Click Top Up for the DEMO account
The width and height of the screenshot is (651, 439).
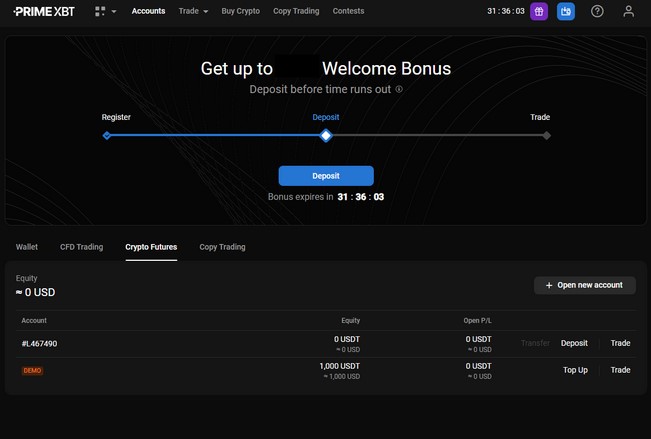coord(575,370)
